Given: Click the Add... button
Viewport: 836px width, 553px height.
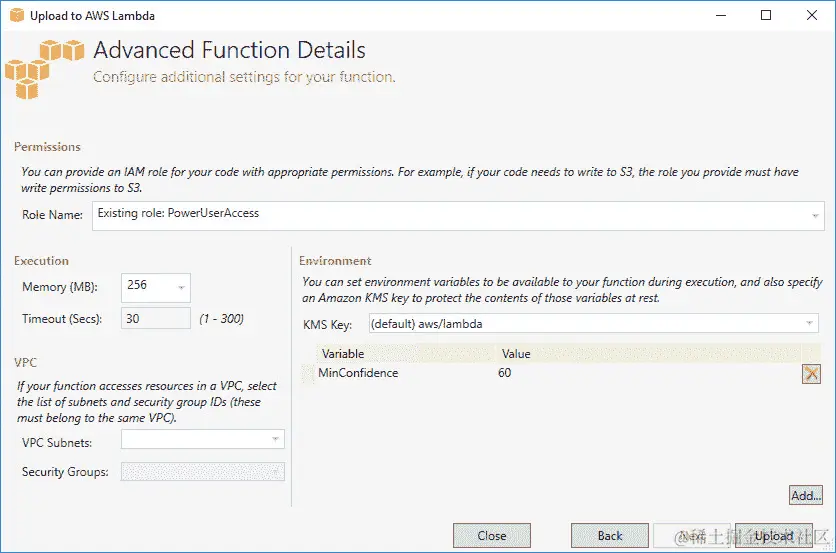Looking at the screenshot, I should [806, 495].
